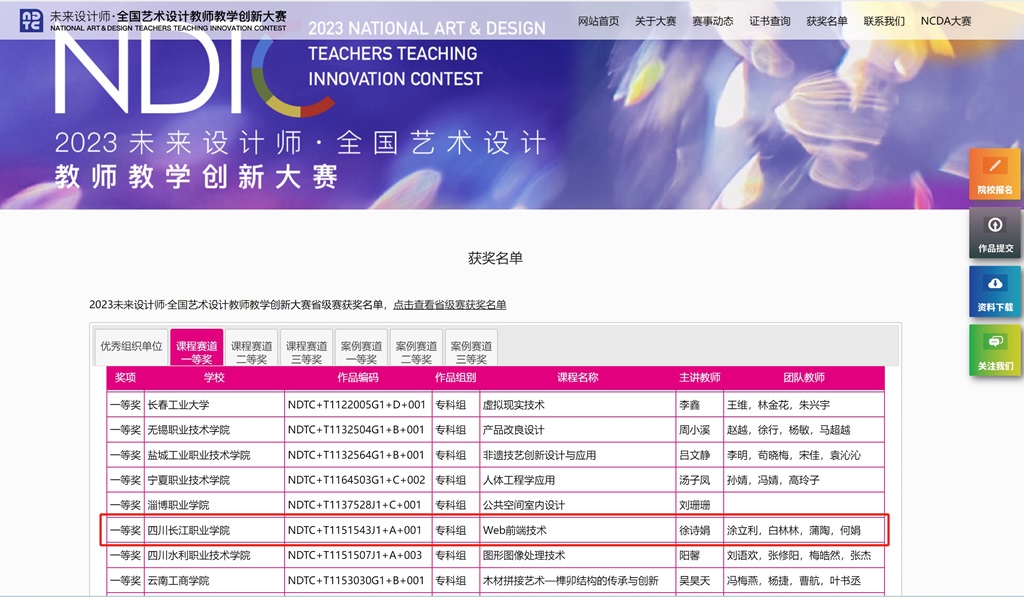Switch to the 课程赛道 二等奖 tab
This screenshot has height=597, width=1024.
(x=251, y=347)
